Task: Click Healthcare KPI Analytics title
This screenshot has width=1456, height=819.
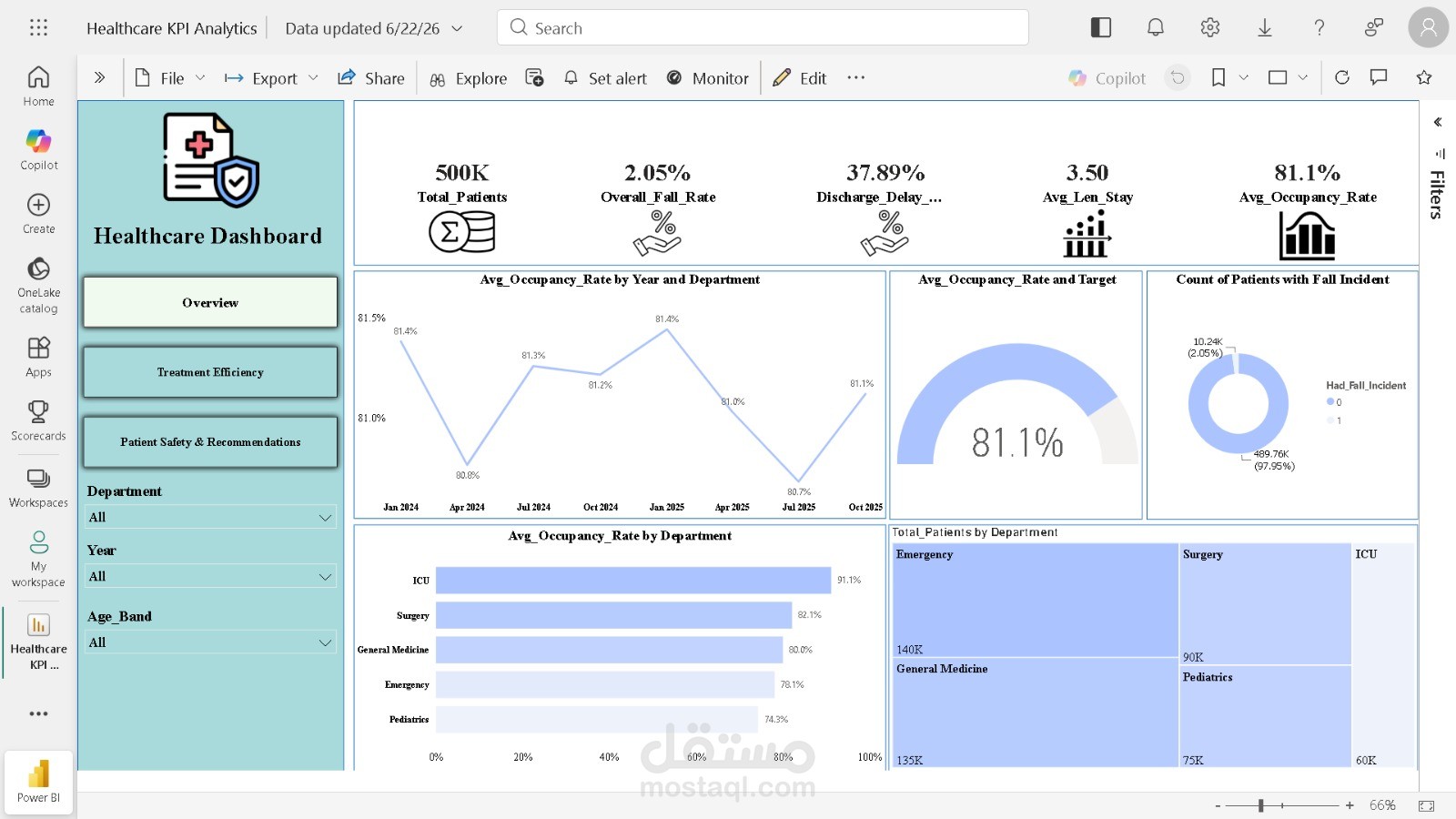Action: 172,28
